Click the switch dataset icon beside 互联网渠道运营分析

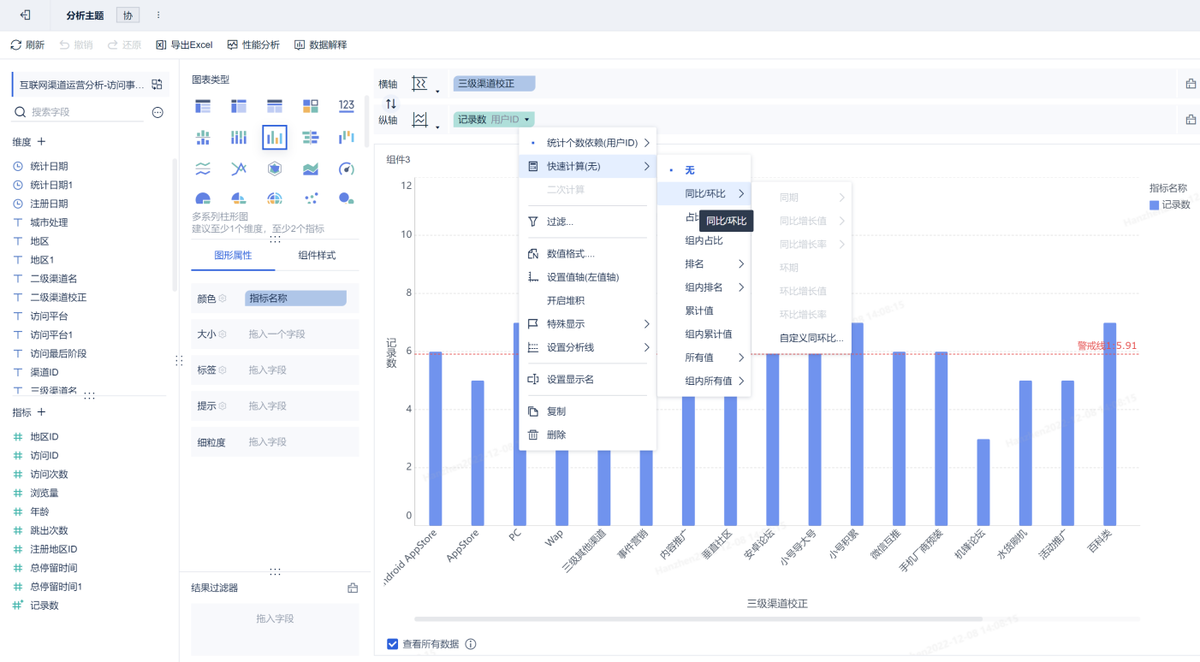point(157,85)
